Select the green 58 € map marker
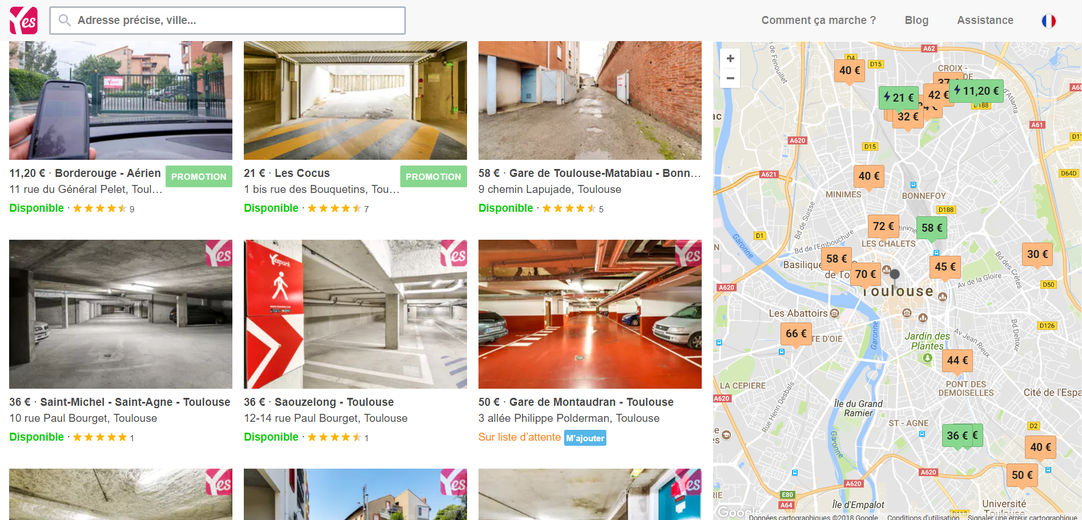The width and height of the screenshot is (1082, 520). point(932,228)
